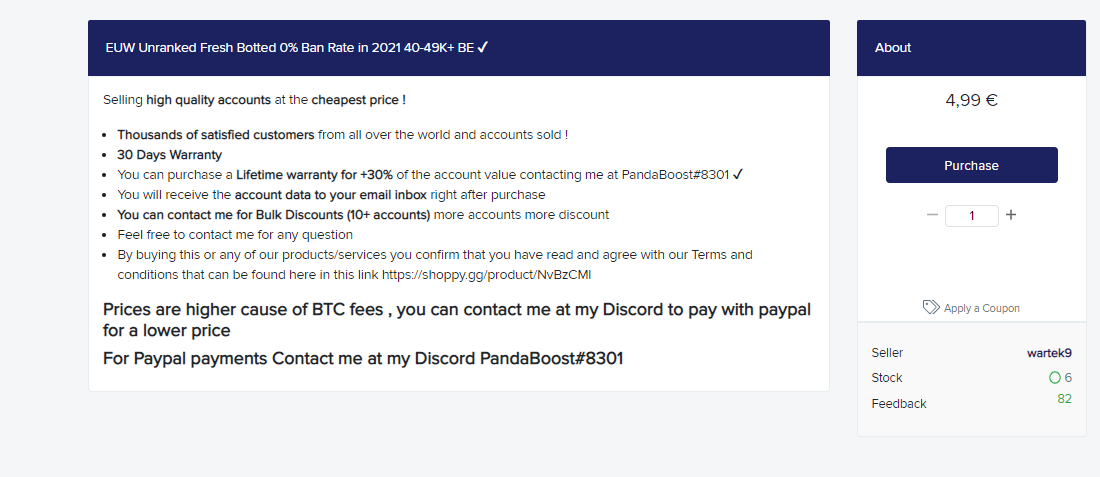Click the Feedback label
Screen dimensions: 1100x477
[x=899, y=404]
